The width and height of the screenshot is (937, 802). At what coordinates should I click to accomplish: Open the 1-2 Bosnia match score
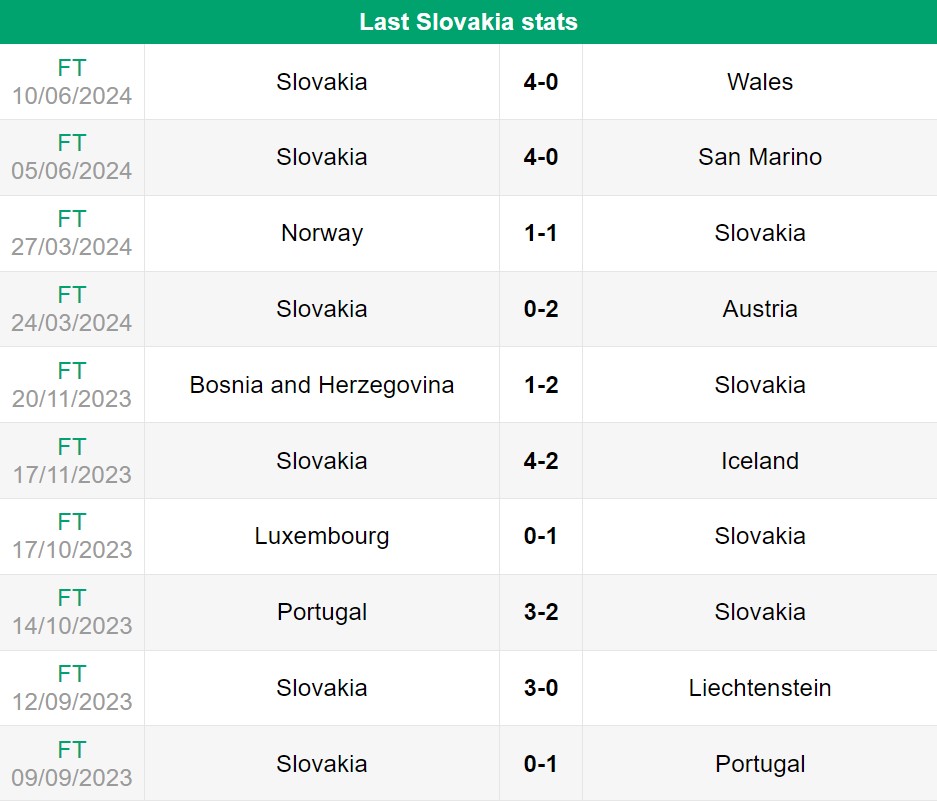541,385
